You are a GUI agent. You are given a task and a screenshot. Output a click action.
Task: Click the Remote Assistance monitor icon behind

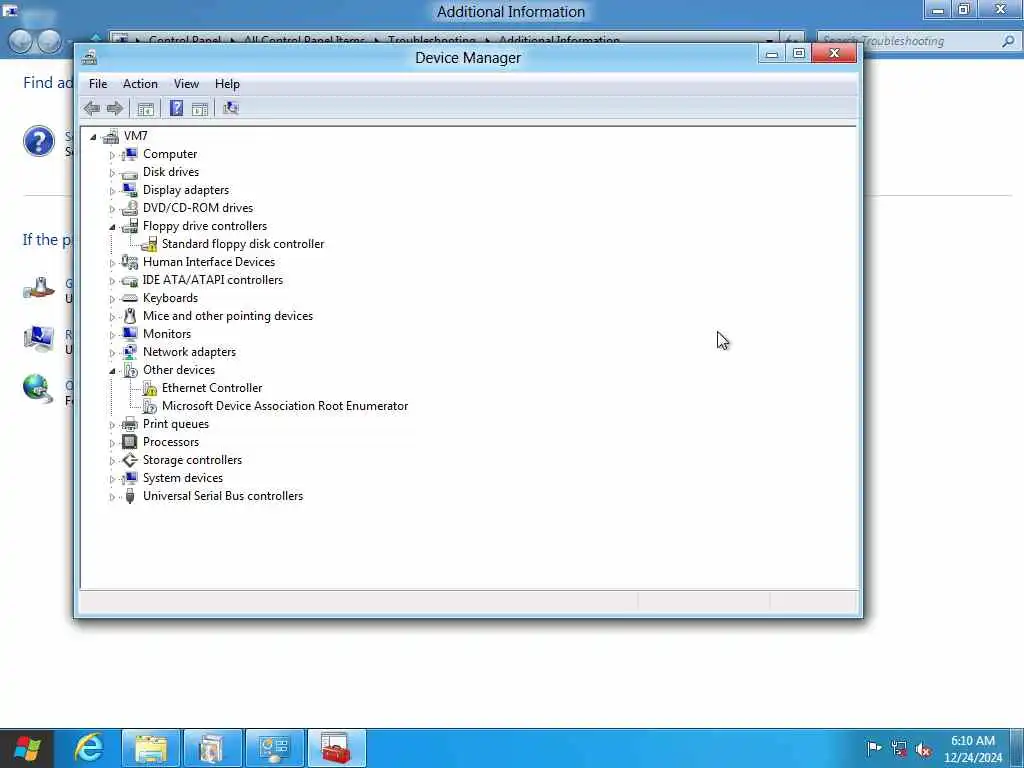coord(39,340)
